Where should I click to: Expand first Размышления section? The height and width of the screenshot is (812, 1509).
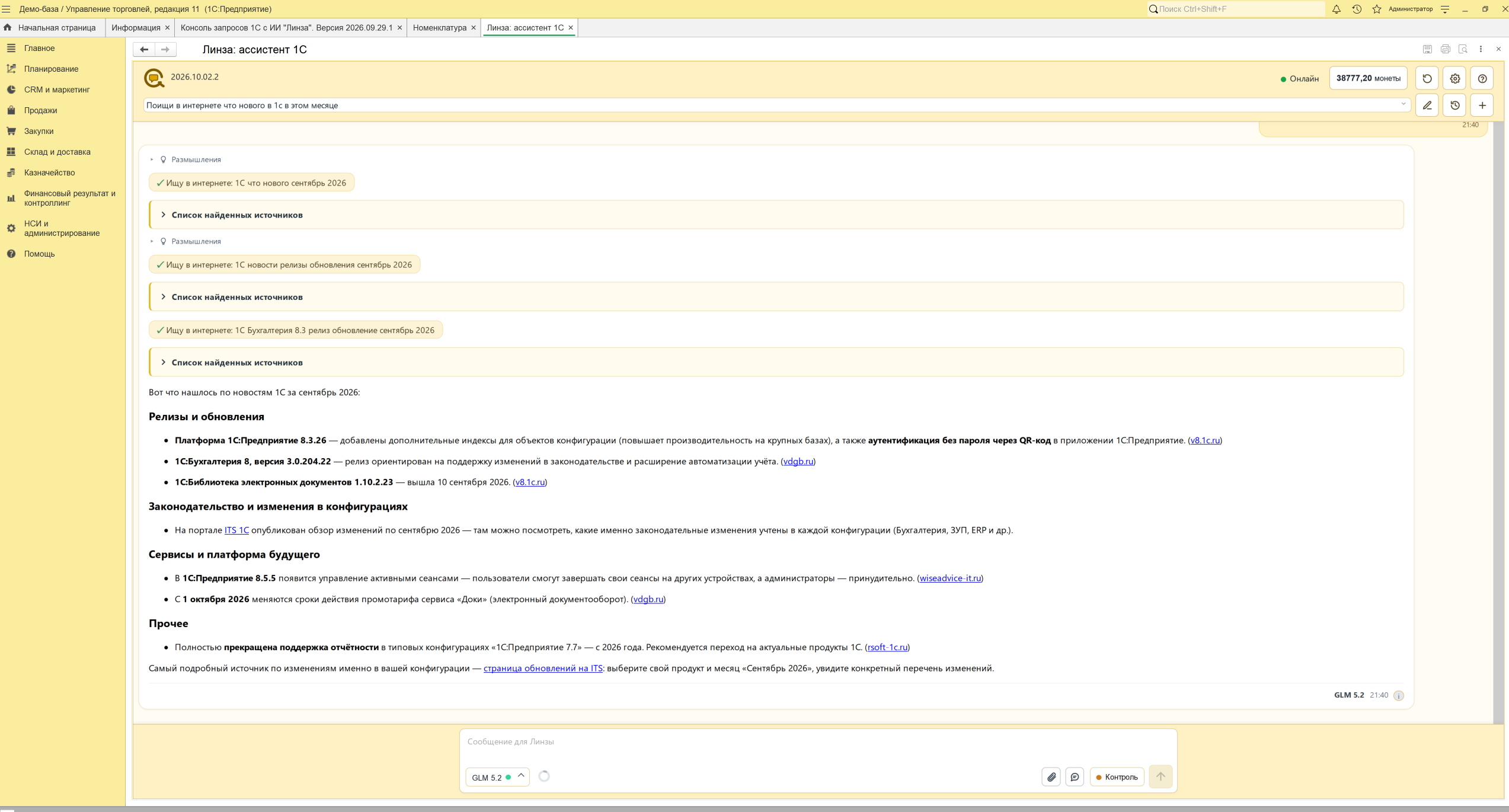[186, 159]
